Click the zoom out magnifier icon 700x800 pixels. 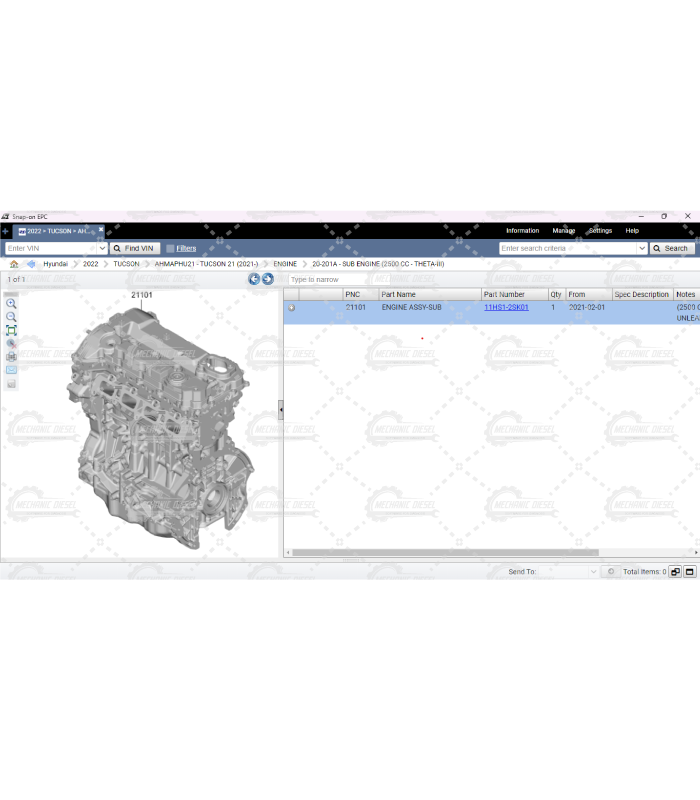coord(11,317)
